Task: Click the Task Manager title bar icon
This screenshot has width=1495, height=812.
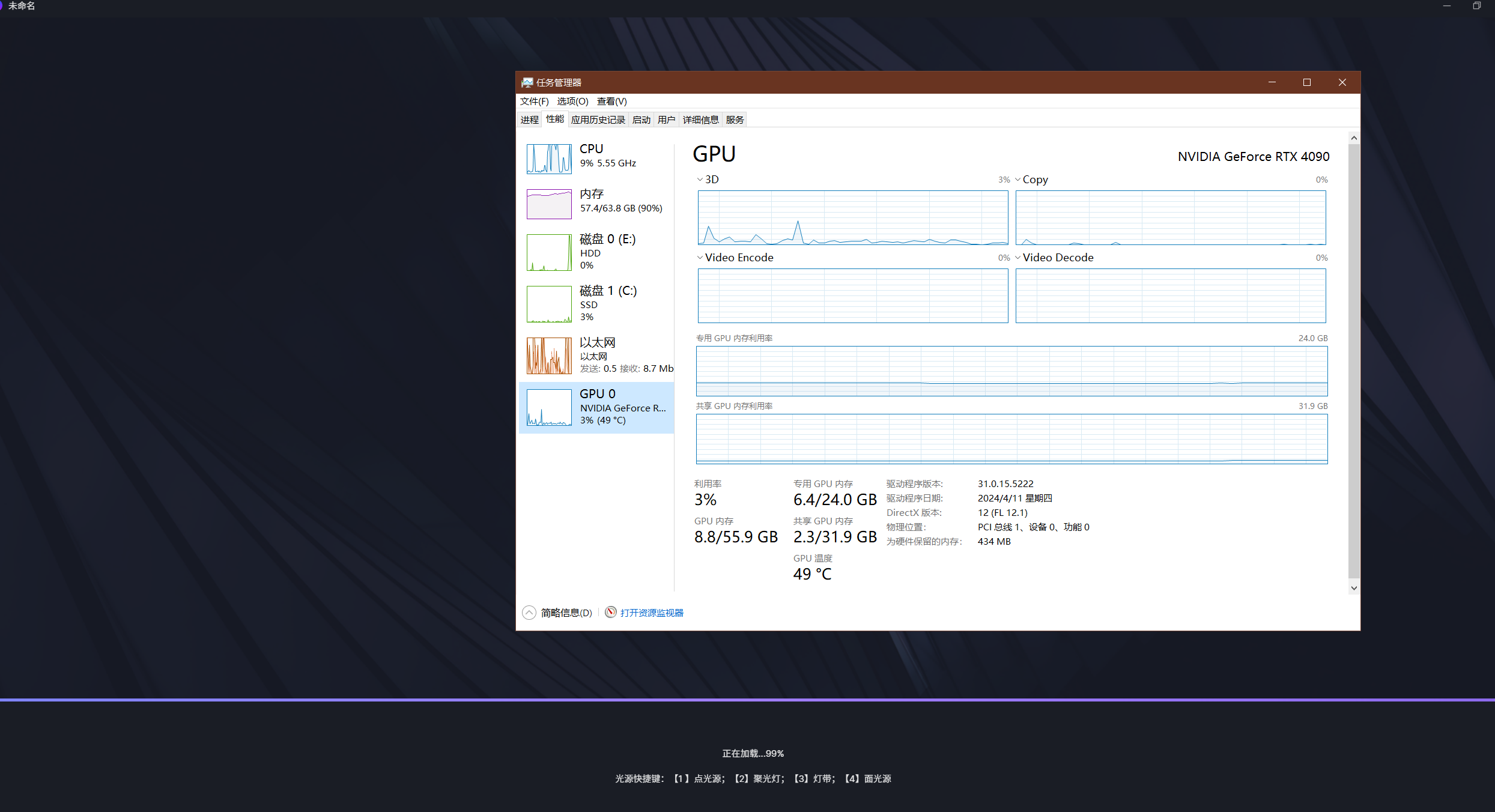Action: point(527,82)
